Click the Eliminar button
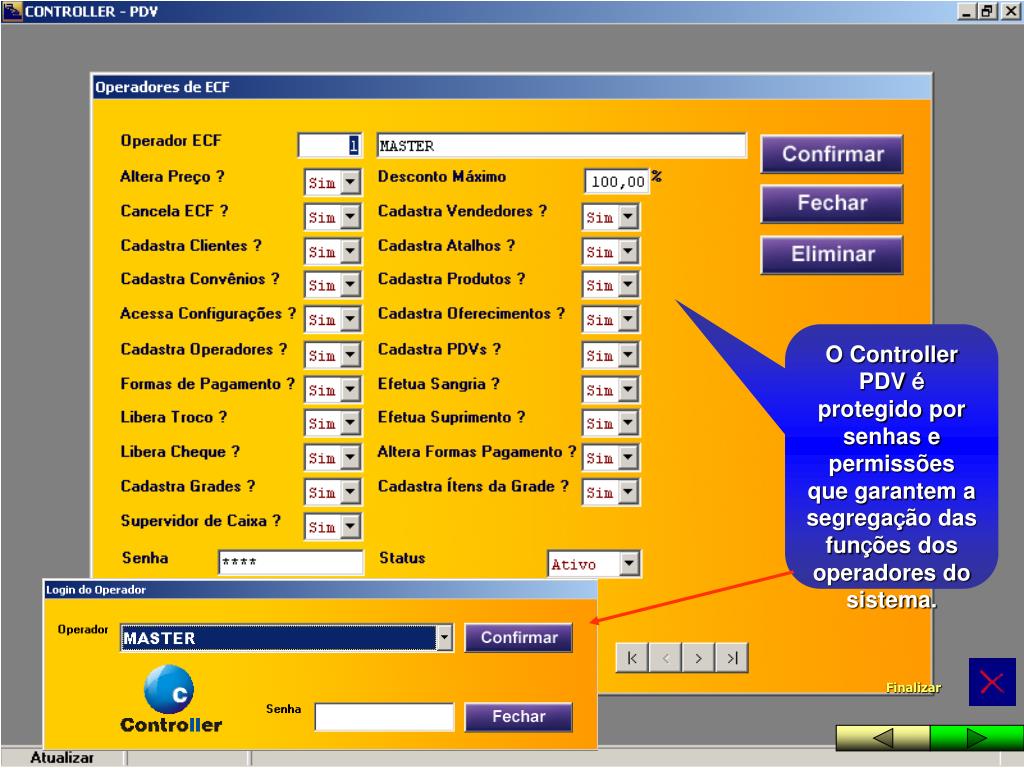1024x768 pixels. coord(832,254)
